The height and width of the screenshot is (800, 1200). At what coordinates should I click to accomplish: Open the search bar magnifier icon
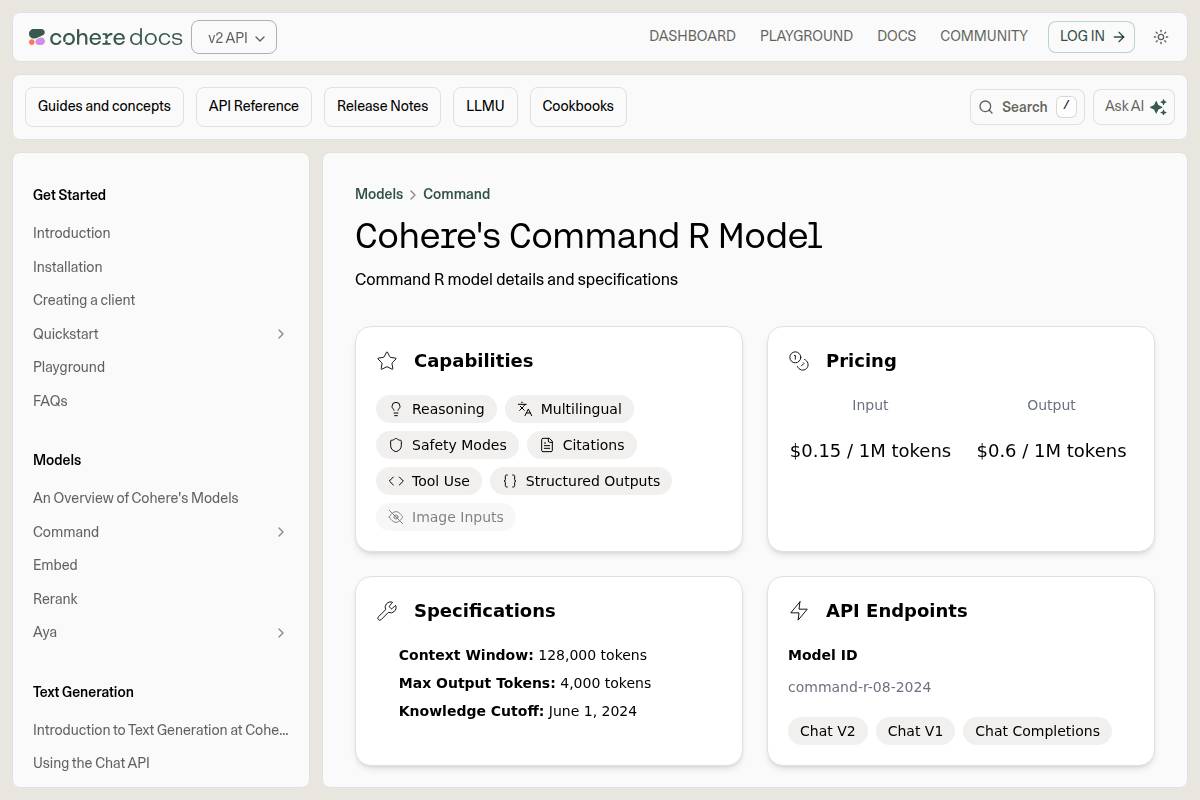[986, 106]
